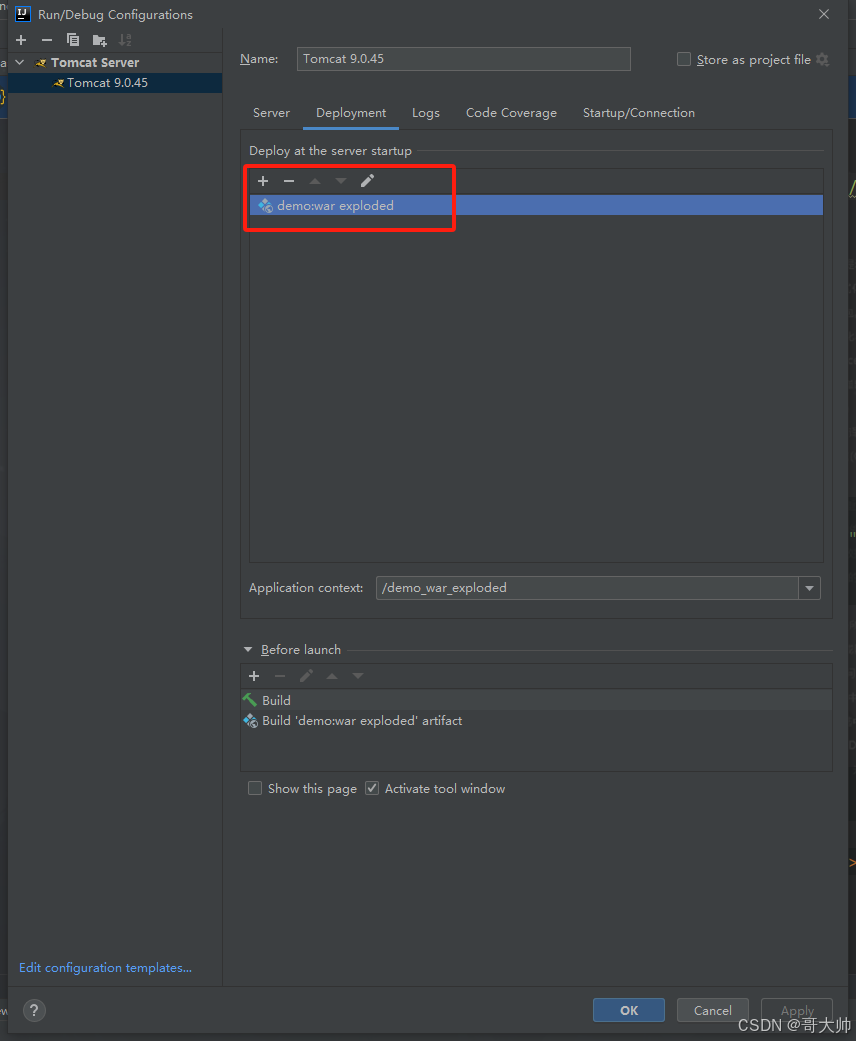
Task: Move deployment artifact down
Action: (341, 181)
